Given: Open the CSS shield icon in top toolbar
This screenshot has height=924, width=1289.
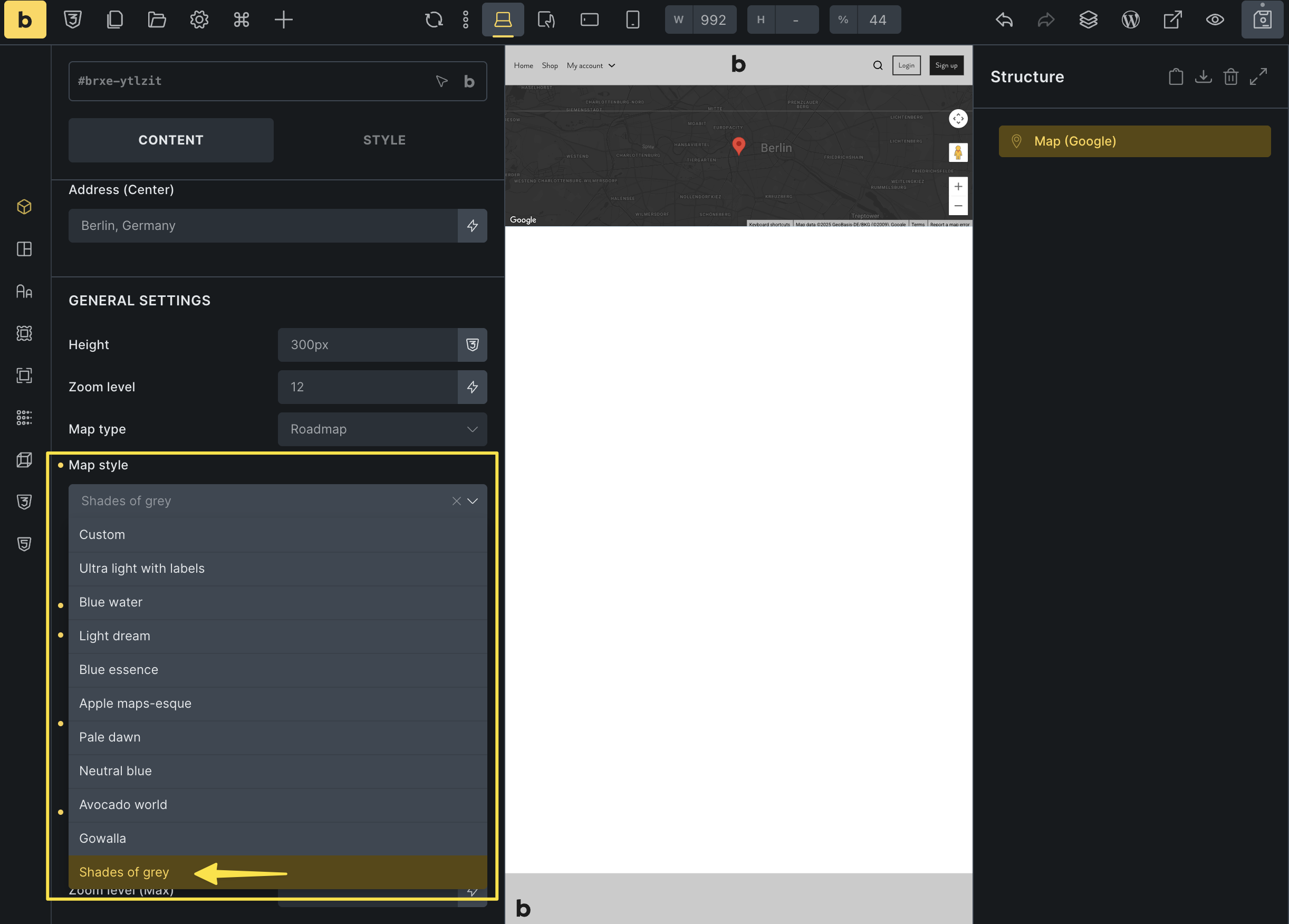Looking at the screenshot, I should pos(73,20).
